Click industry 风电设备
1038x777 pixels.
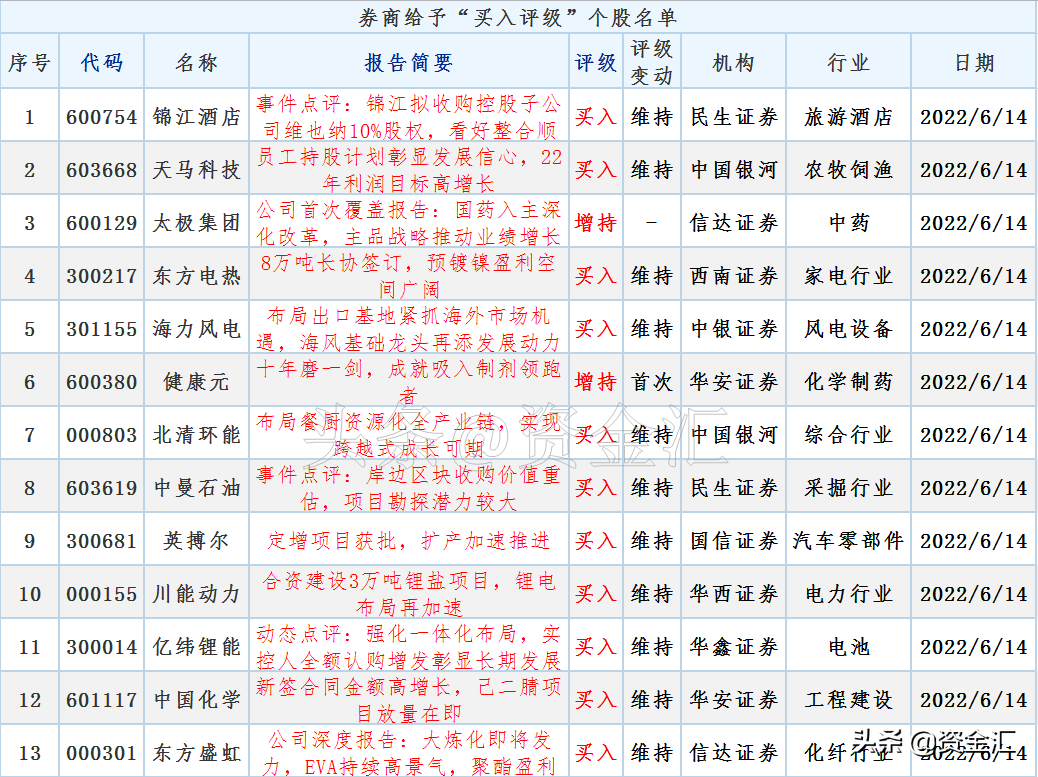(x=848, y=329)
